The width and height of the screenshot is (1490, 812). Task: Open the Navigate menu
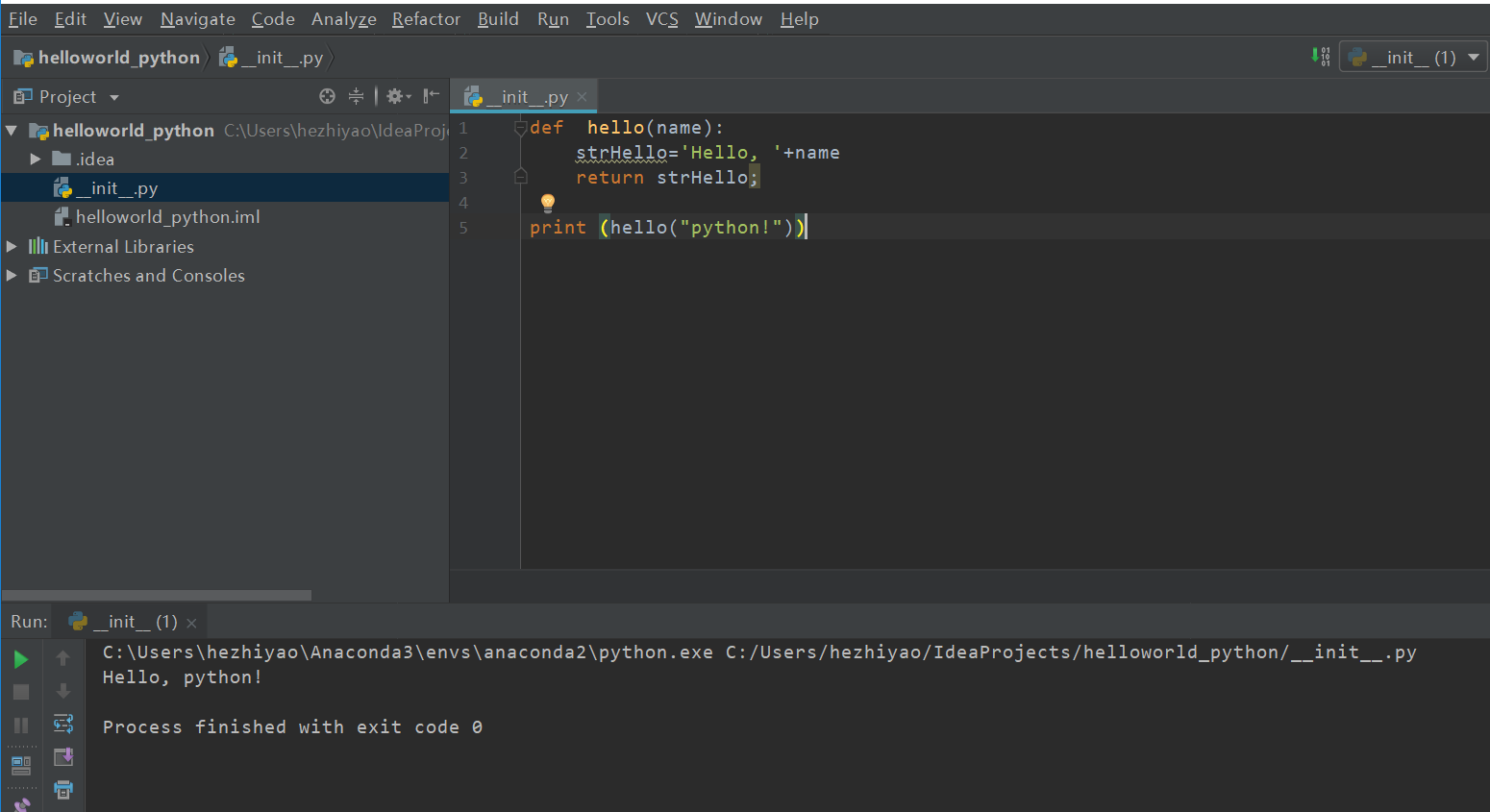coord(198,19)
